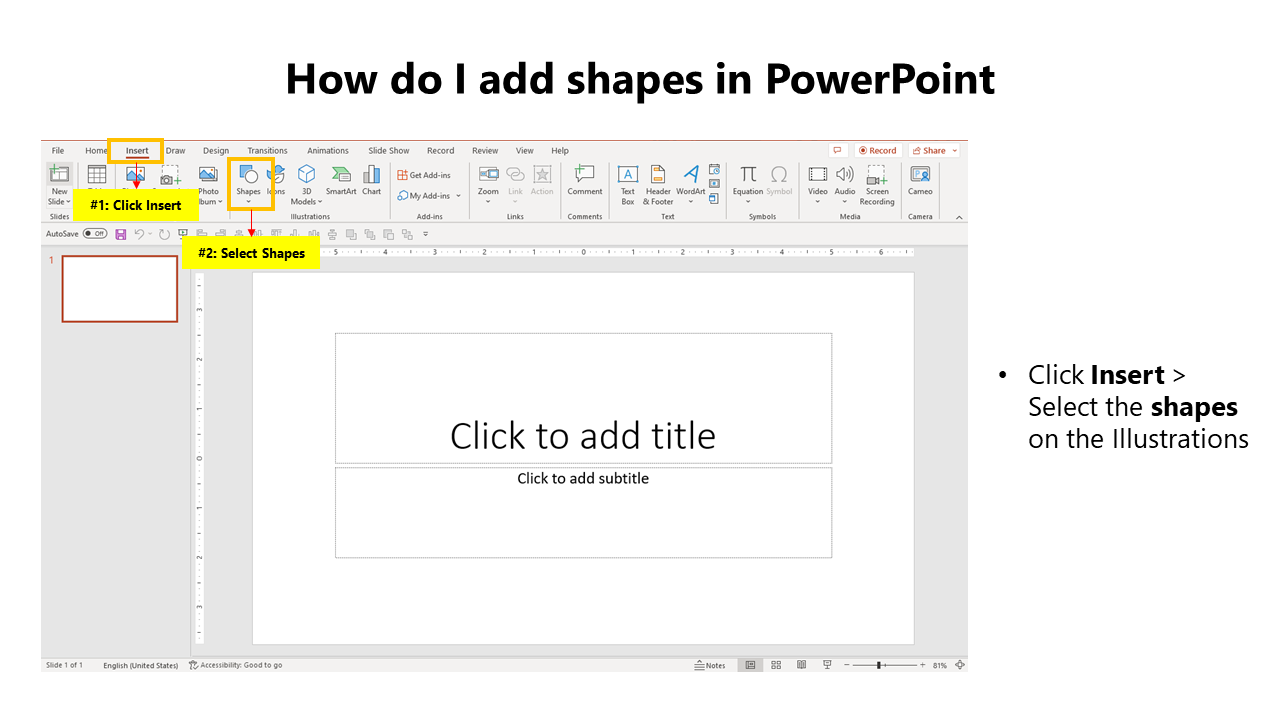Open the Customize Quick Access Toolbar arrow
The height and width of the screenshot is (720, 1280).
tap(426, 234)
